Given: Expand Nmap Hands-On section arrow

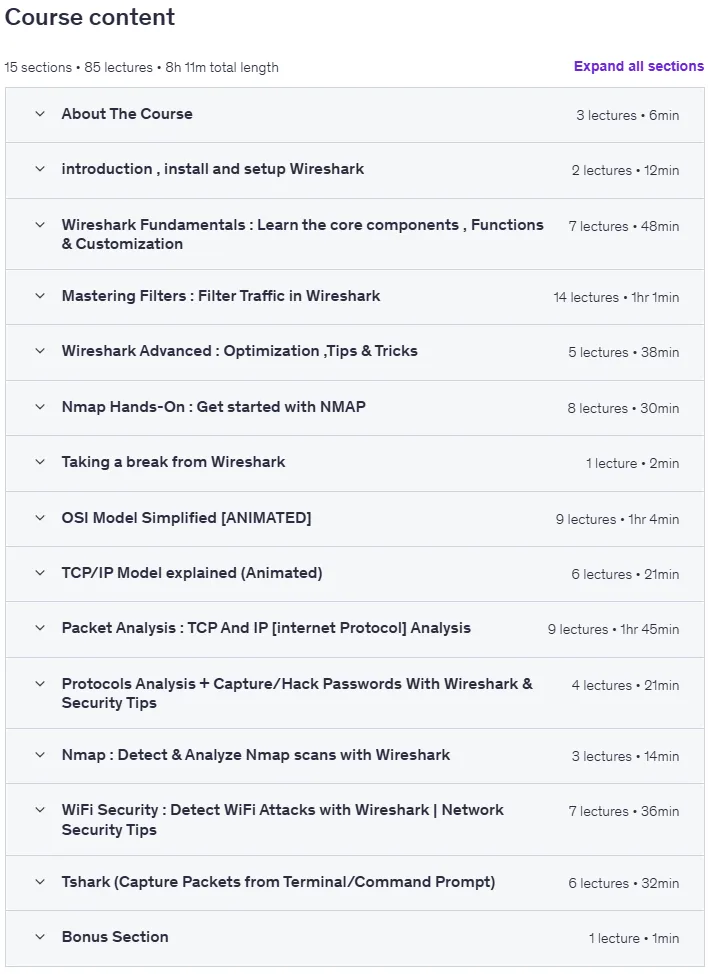Looking at the screenshot, I should 40,407.
